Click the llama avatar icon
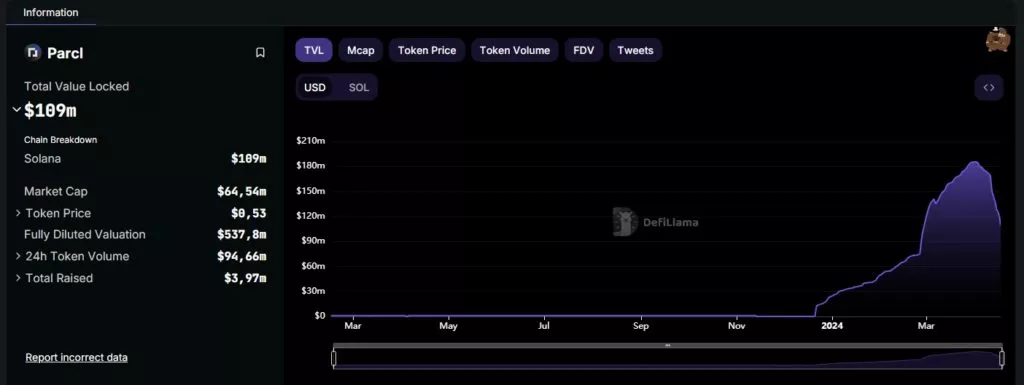 (997, 40)
